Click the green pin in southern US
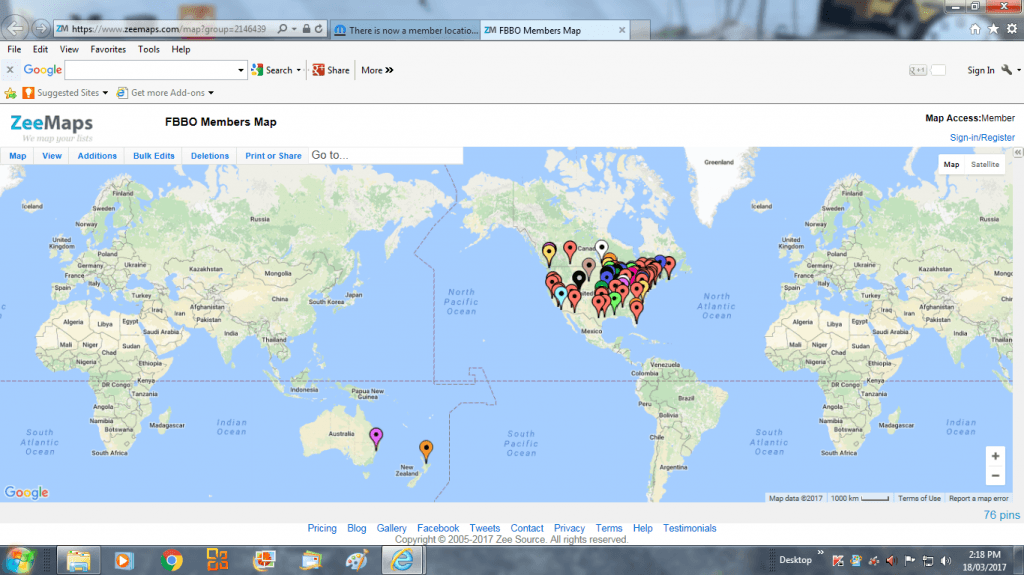The width and height of the screenshot is (1024, 575). click(x=615, y=301)
